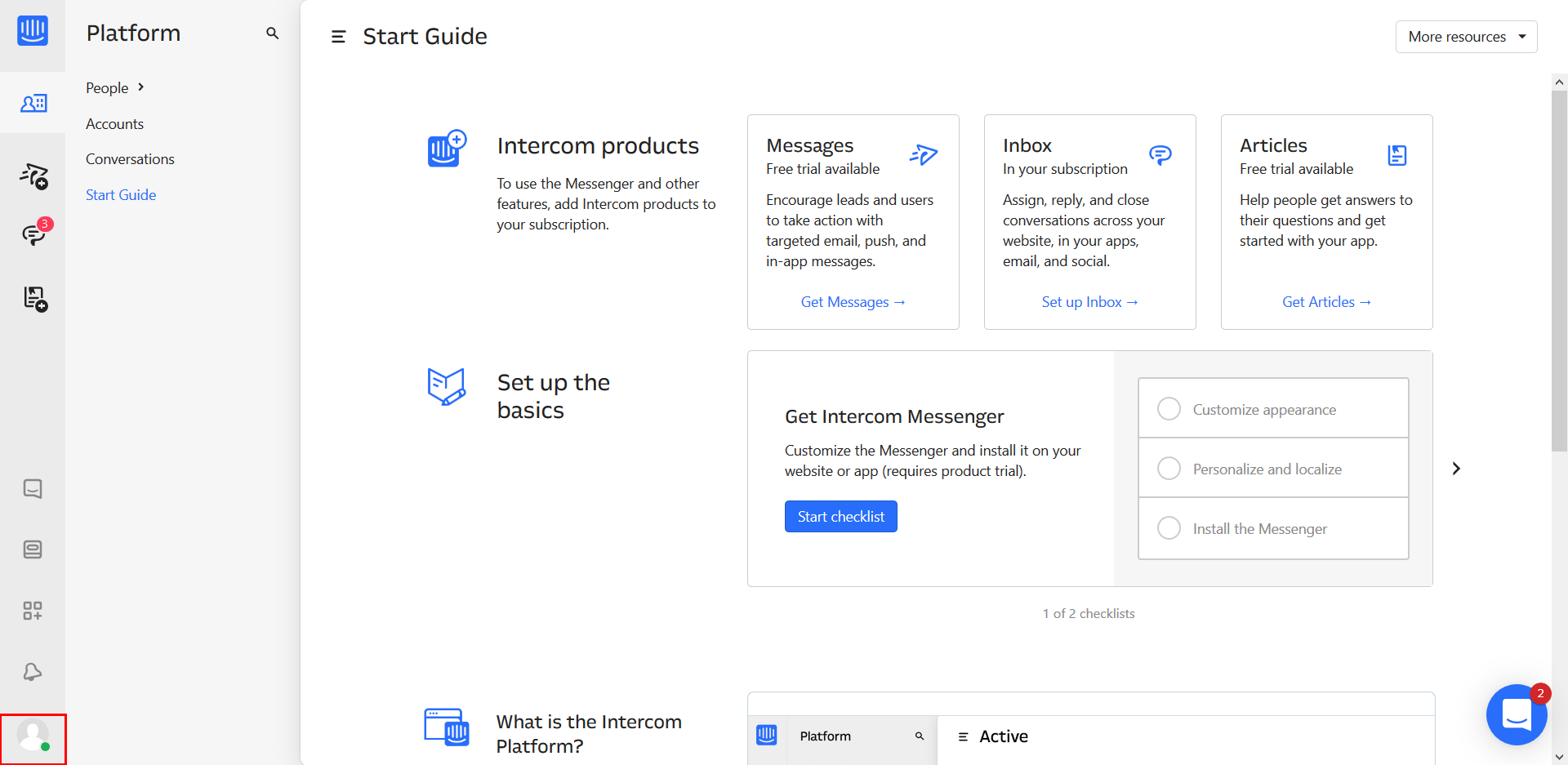This screenshot has height=765, width=1568.
Task: Click the Intercom products heading
Action: coord(598,146)
